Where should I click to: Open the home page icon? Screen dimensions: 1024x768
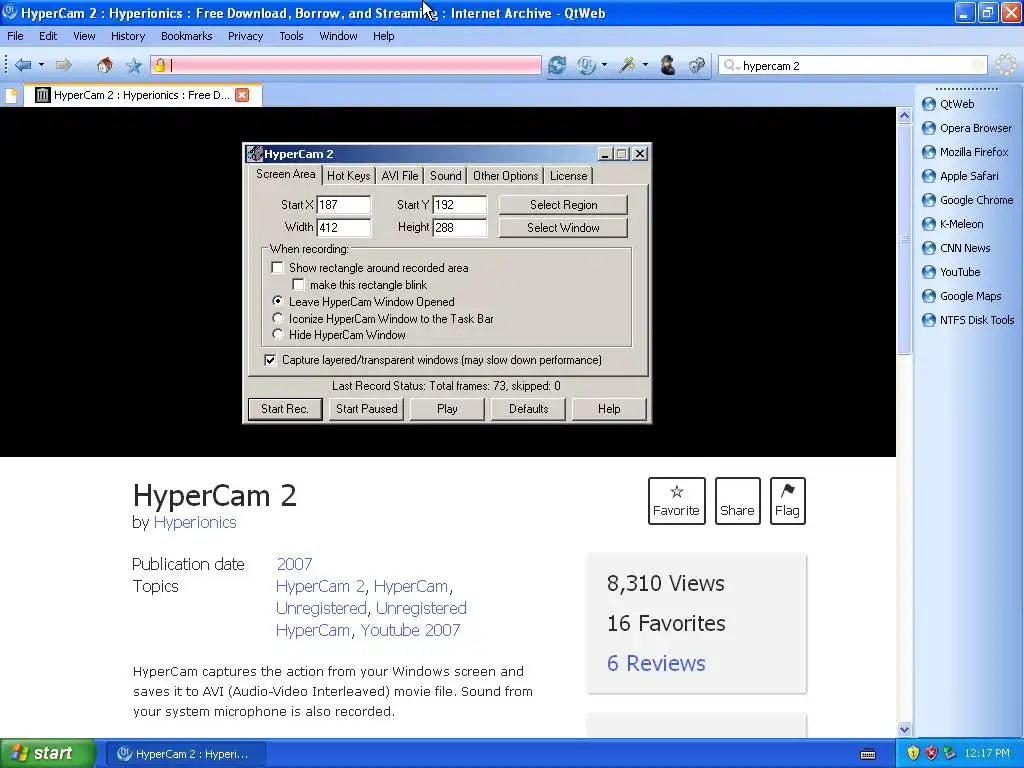click(104, 65)
